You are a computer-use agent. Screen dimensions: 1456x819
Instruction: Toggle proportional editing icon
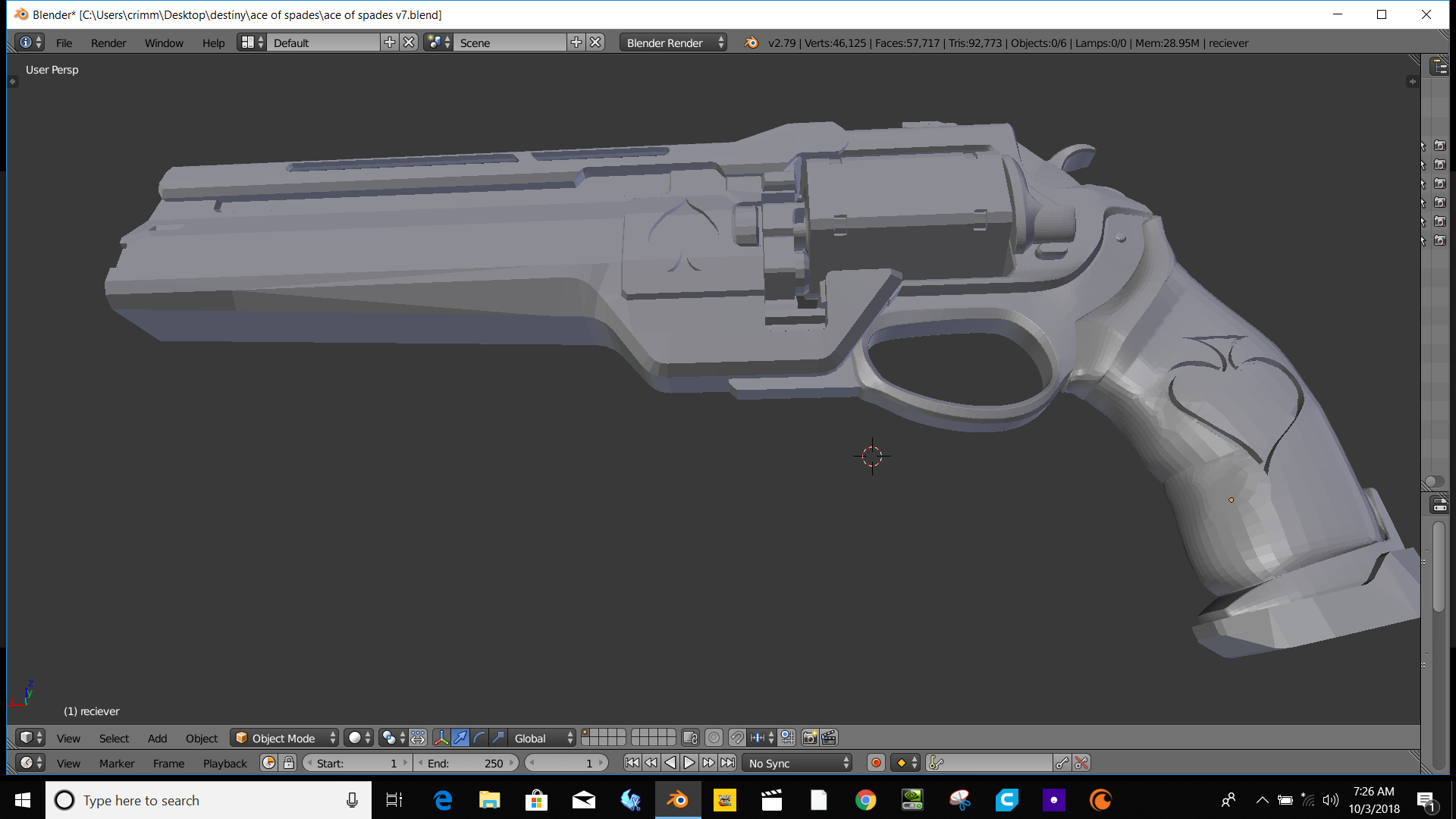[x=714, y=738]
